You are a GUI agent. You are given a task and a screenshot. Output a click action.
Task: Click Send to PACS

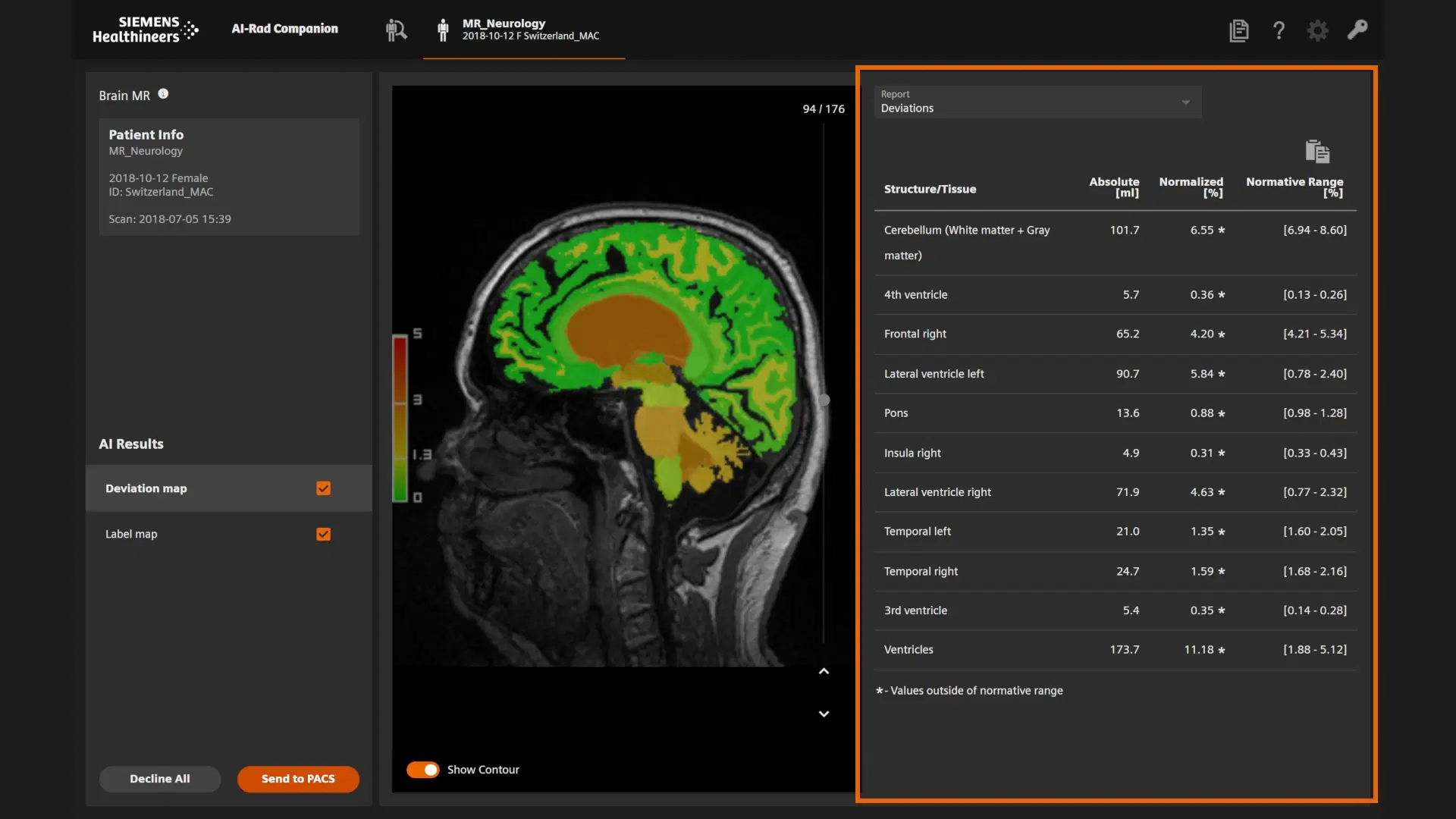[298, 779]
